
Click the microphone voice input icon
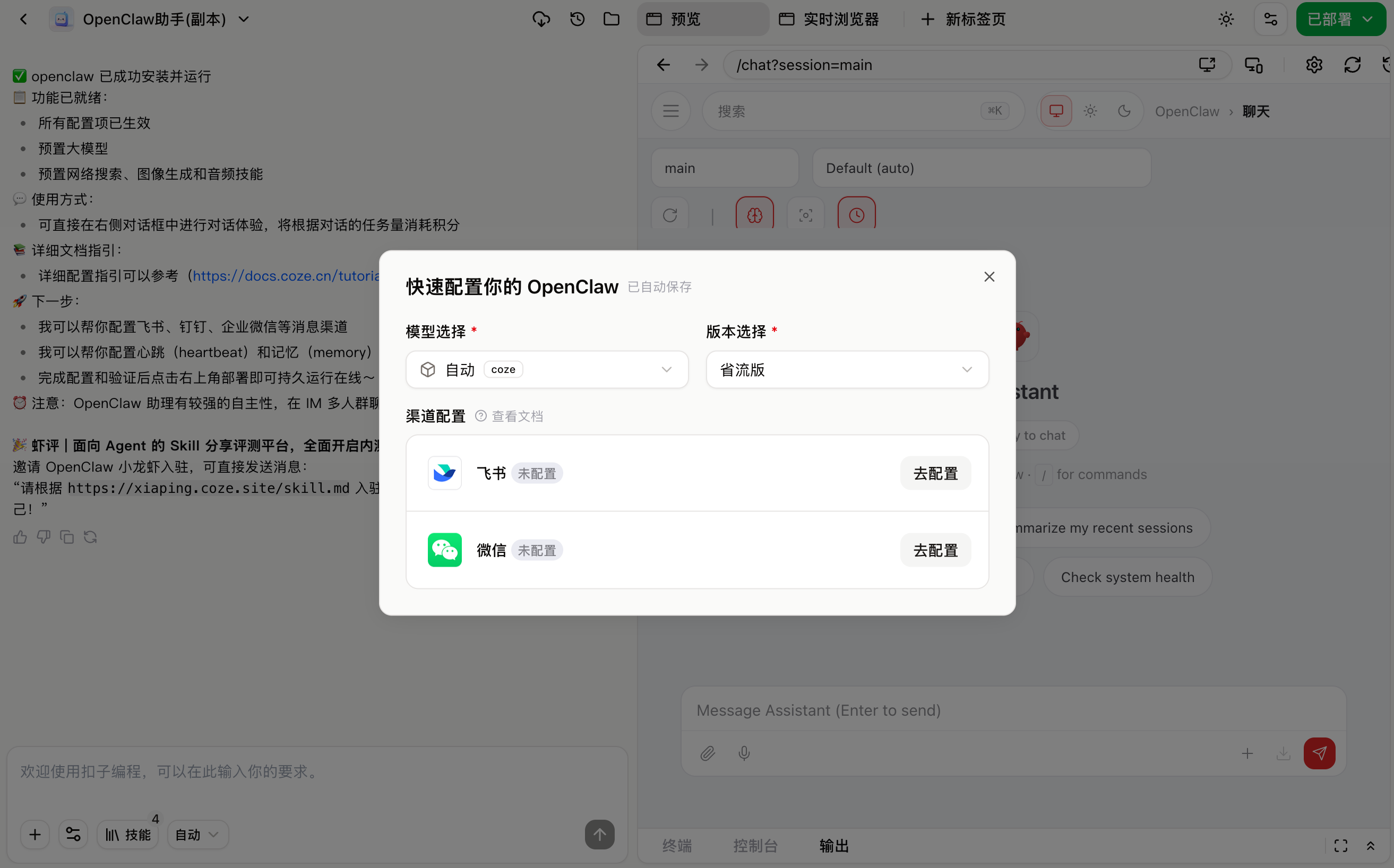pyautogui.click(x=744, y=753)
